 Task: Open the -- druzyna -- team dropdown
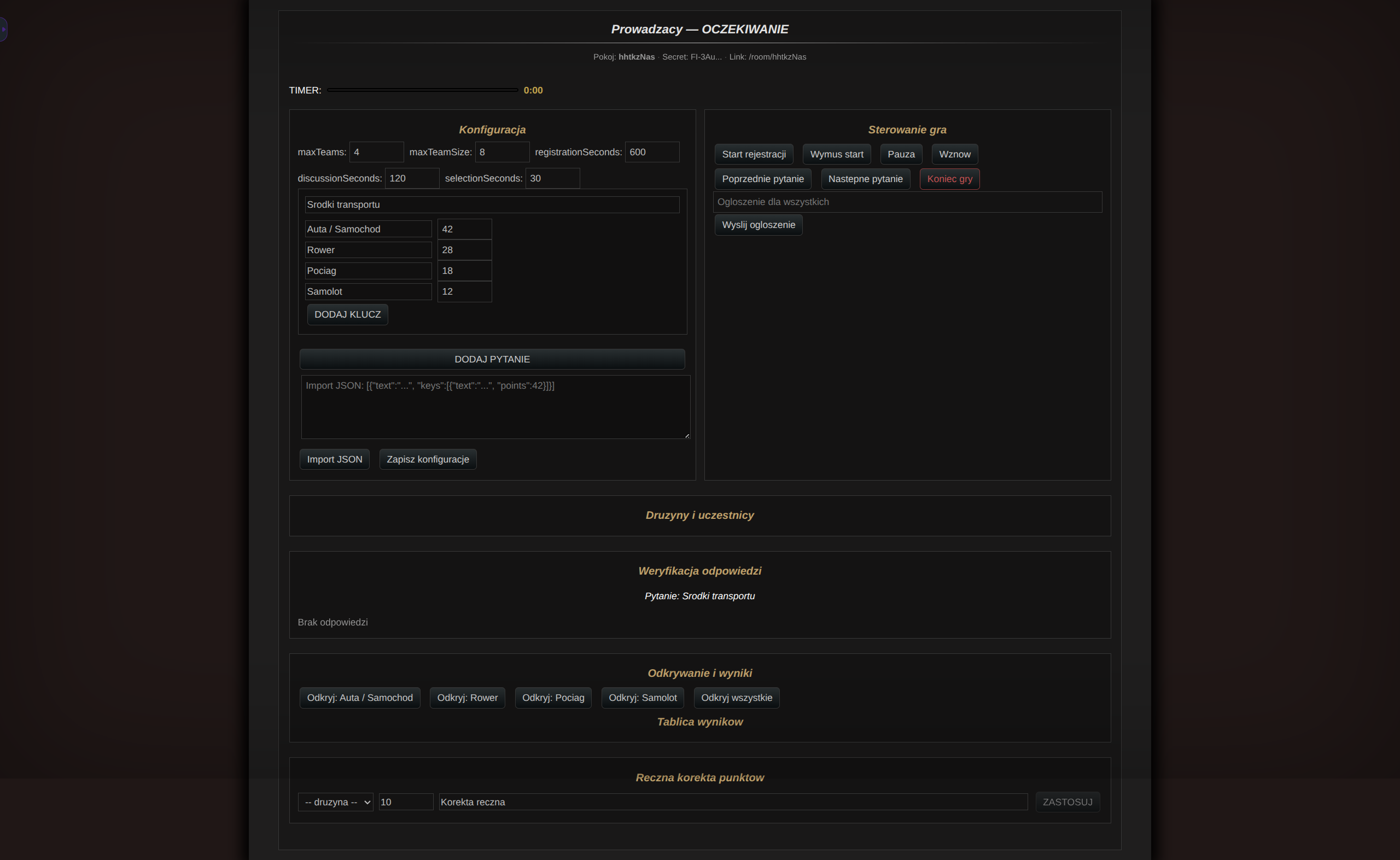tap(336, 802)
